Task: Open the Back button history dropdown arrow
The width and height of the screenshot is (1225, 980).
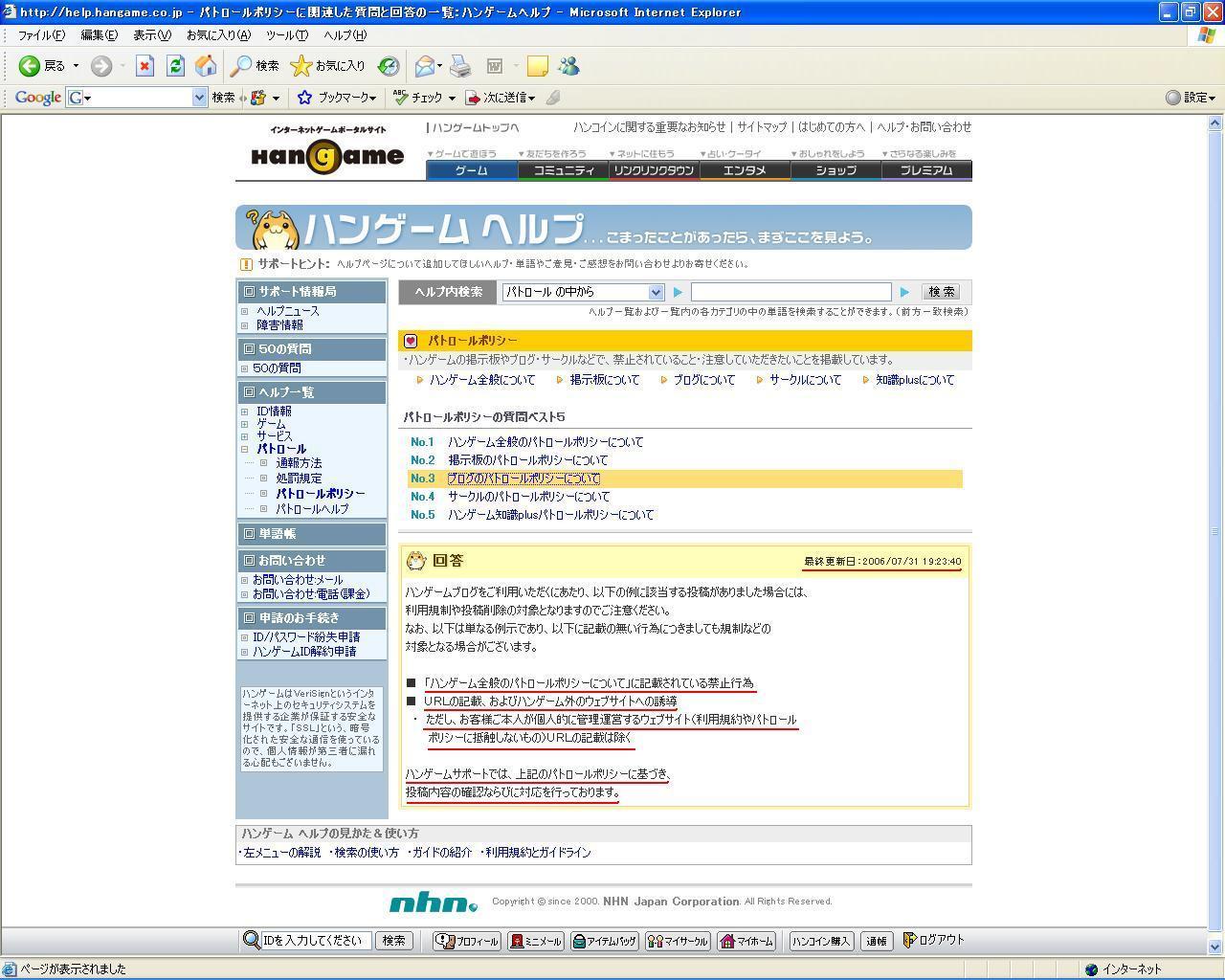Action: [77, 66]
